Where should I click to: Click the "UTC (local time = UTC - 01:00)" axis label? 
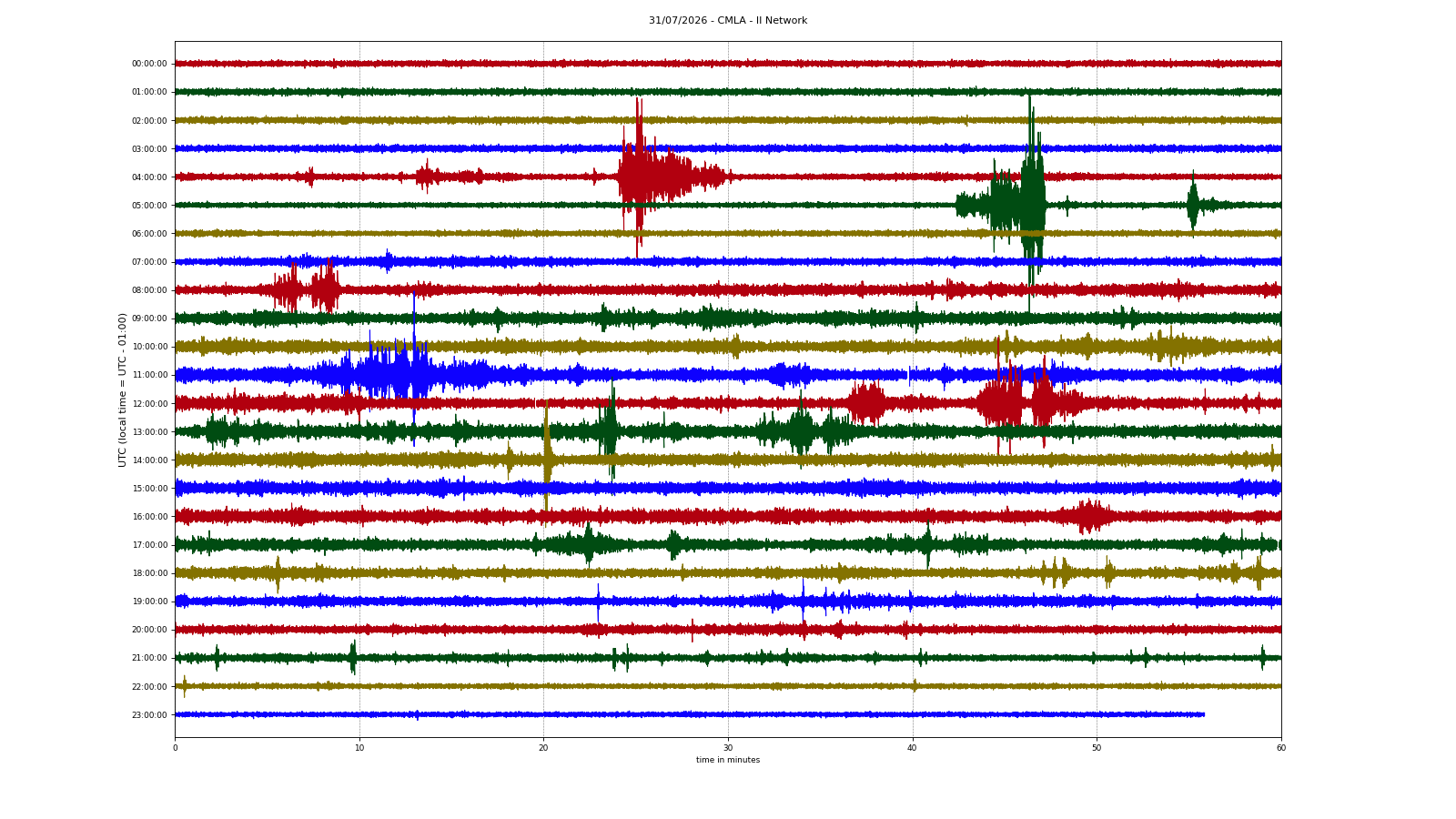(122, 389)
